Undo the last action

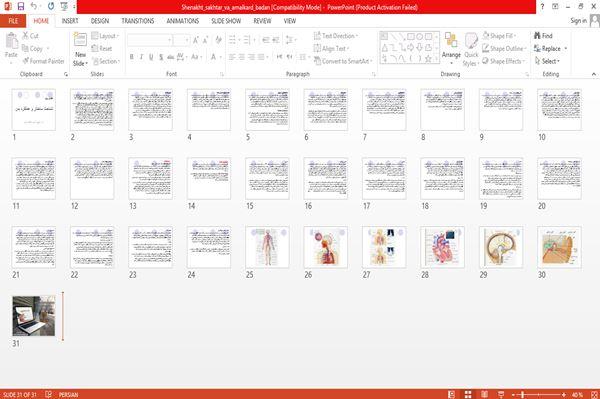[34, 6]
